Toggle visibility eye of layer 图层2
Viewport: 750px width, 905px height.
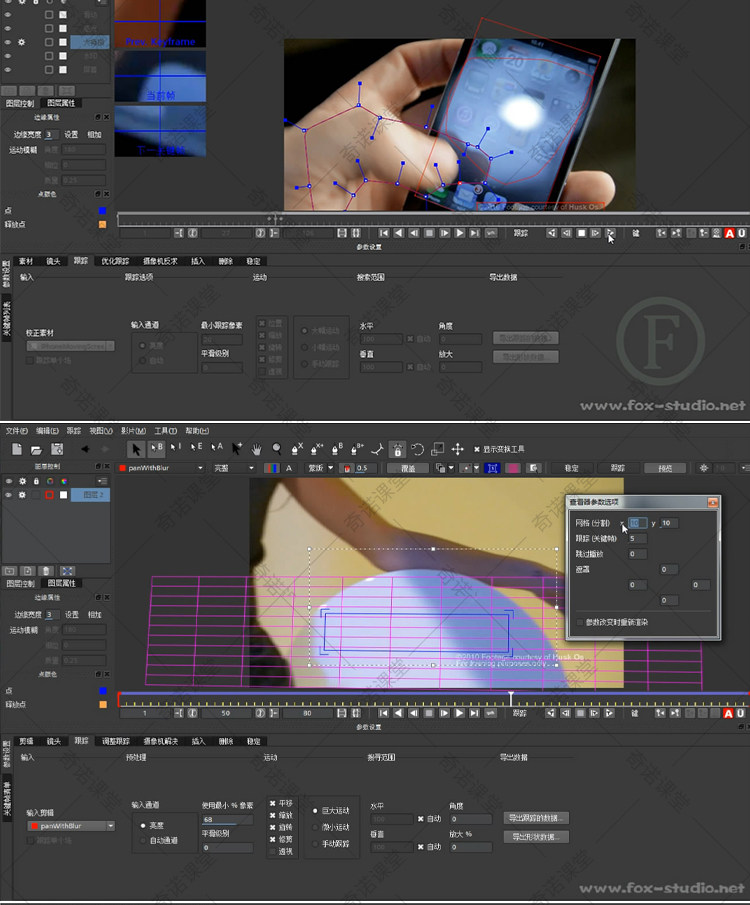[x=9, y=495]
